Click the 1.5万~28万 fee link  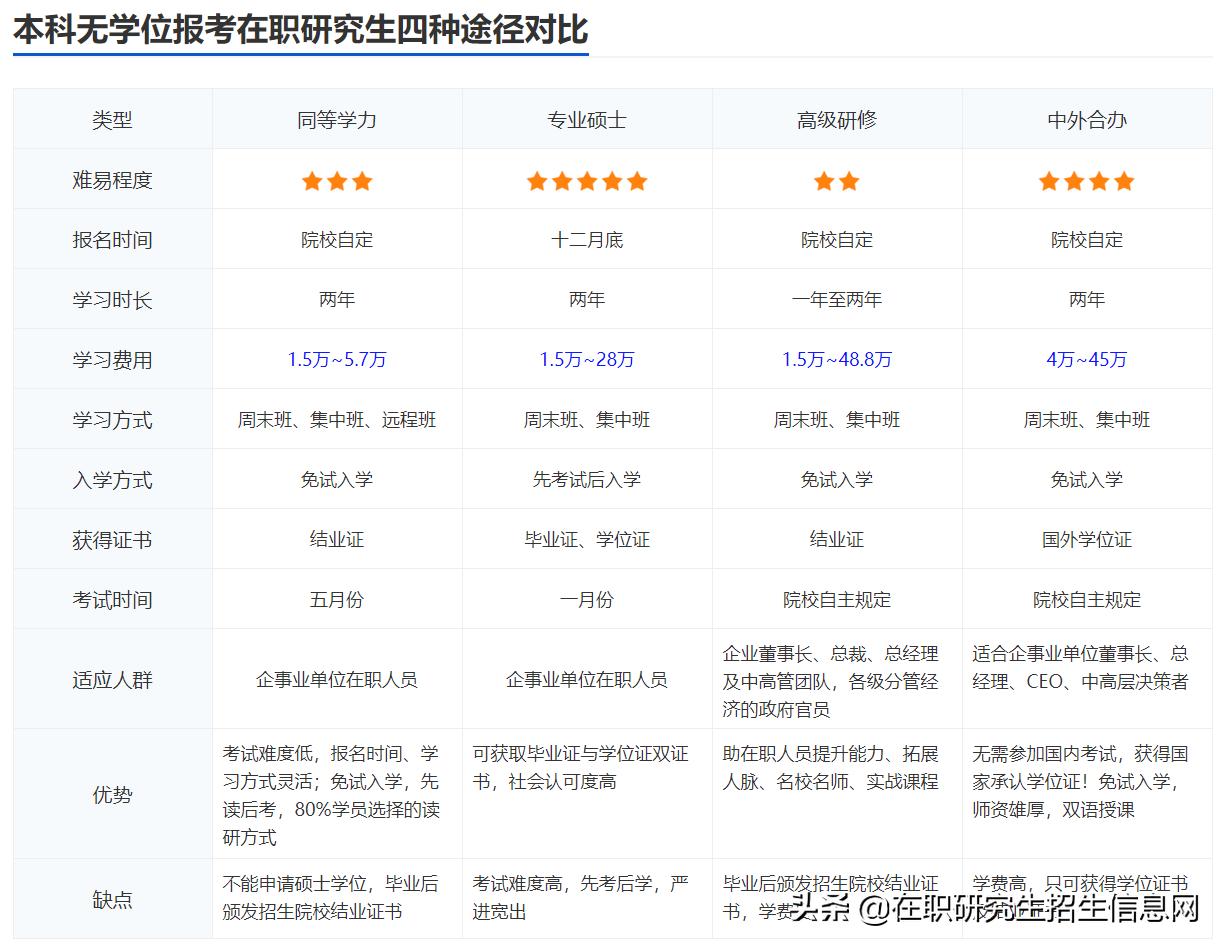pyautogui.click(x=586, y=359)
